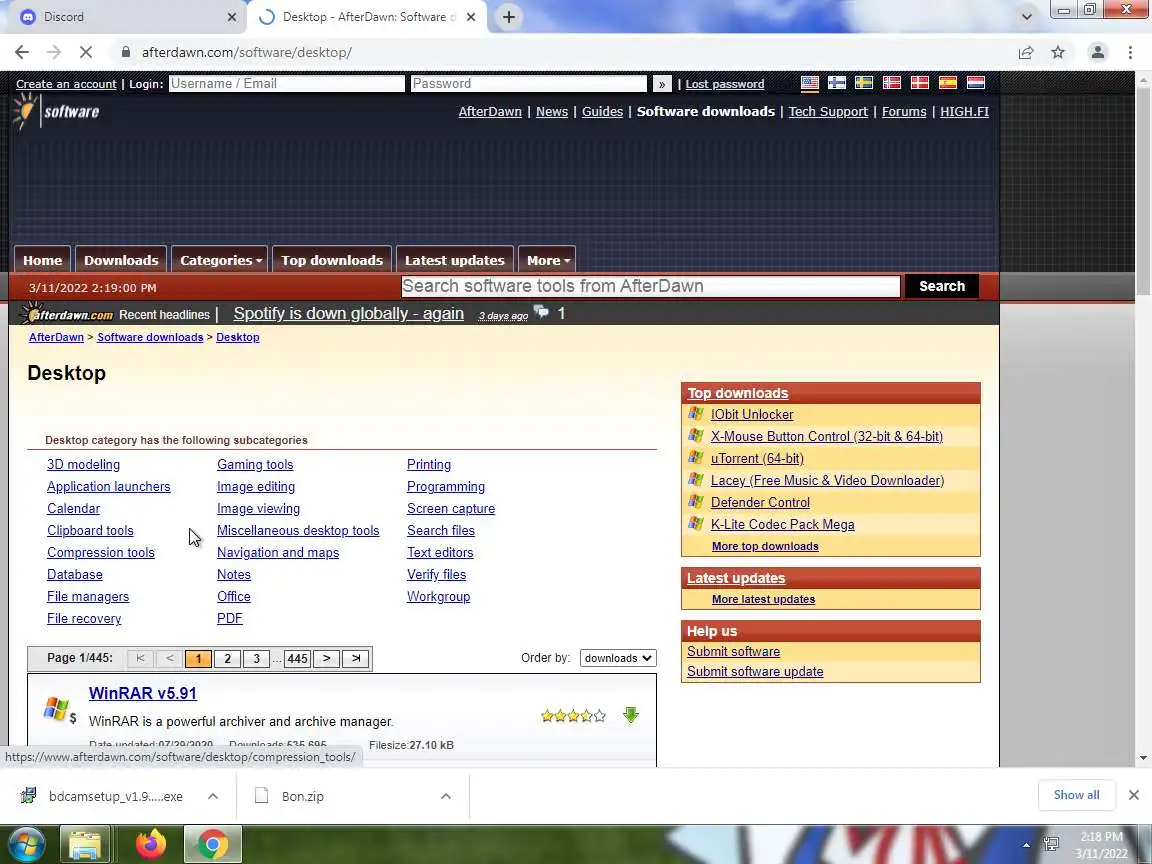Select the Finnish flag language icon
The image size is (1152, 864).
coord(837,83)
